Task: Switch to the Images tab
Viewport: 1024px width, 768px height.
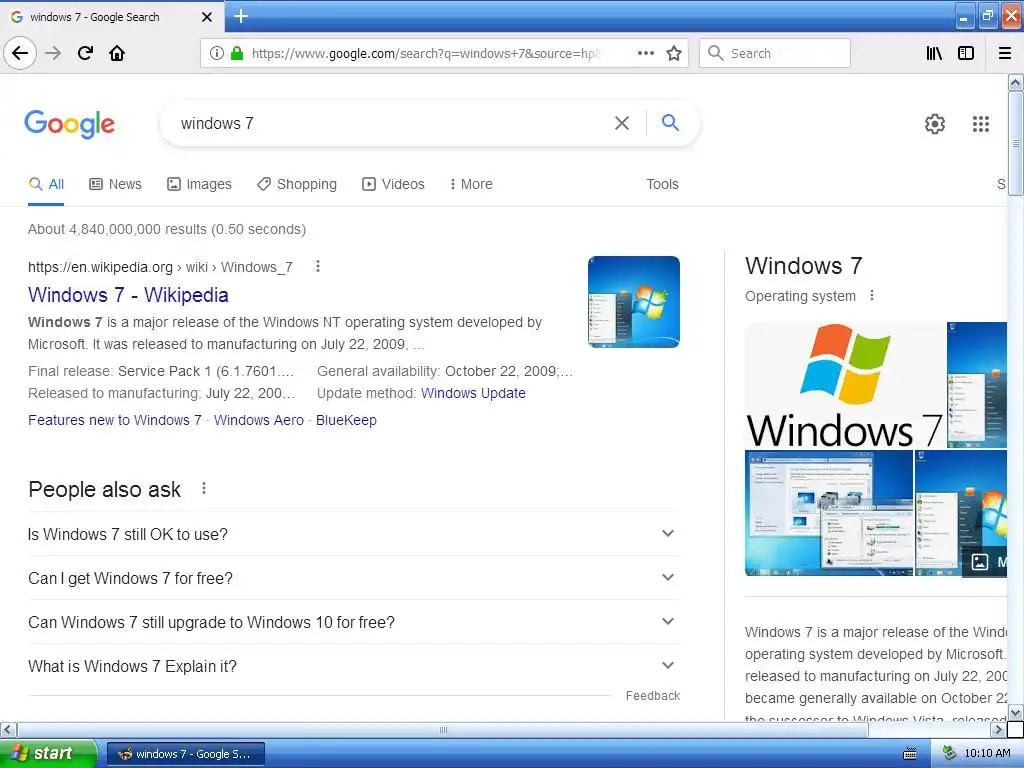Action: coord(199,184)
